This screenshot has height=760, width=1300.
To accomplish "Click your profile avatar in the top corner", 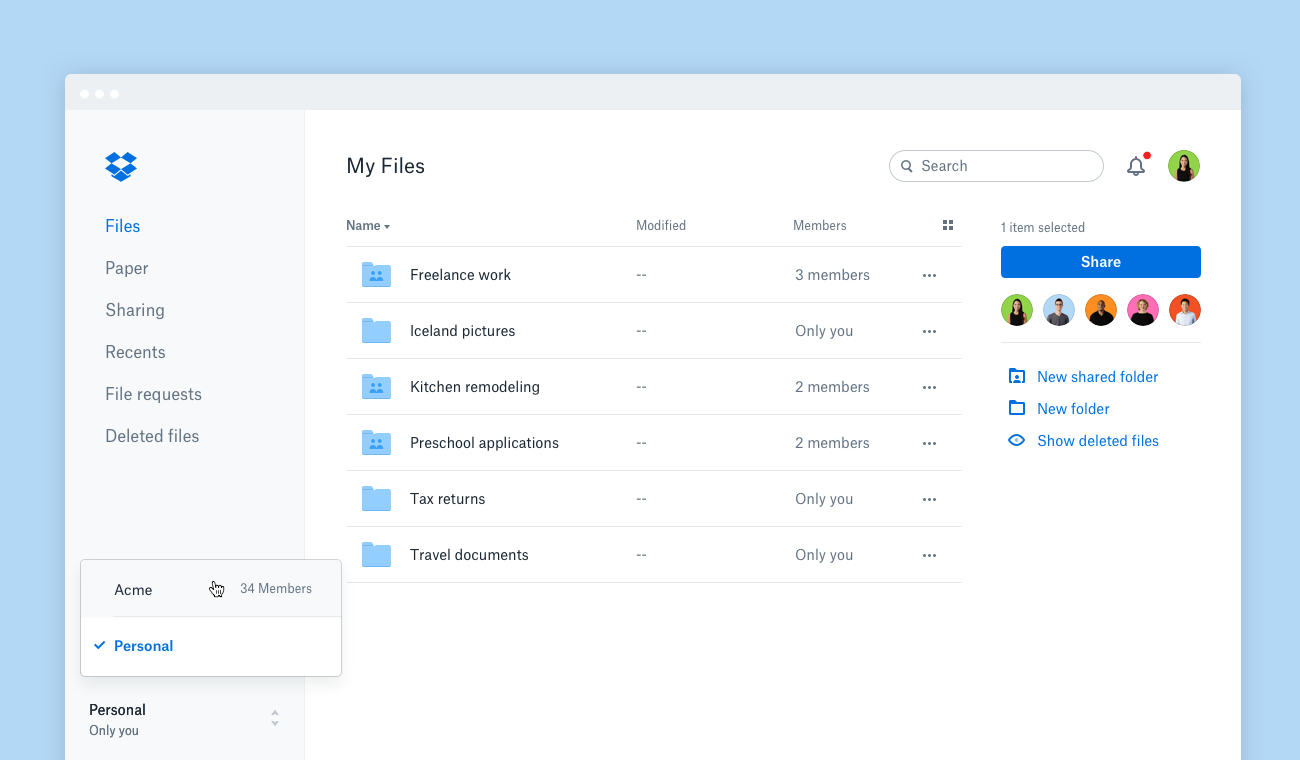I will coord(1184,166).
